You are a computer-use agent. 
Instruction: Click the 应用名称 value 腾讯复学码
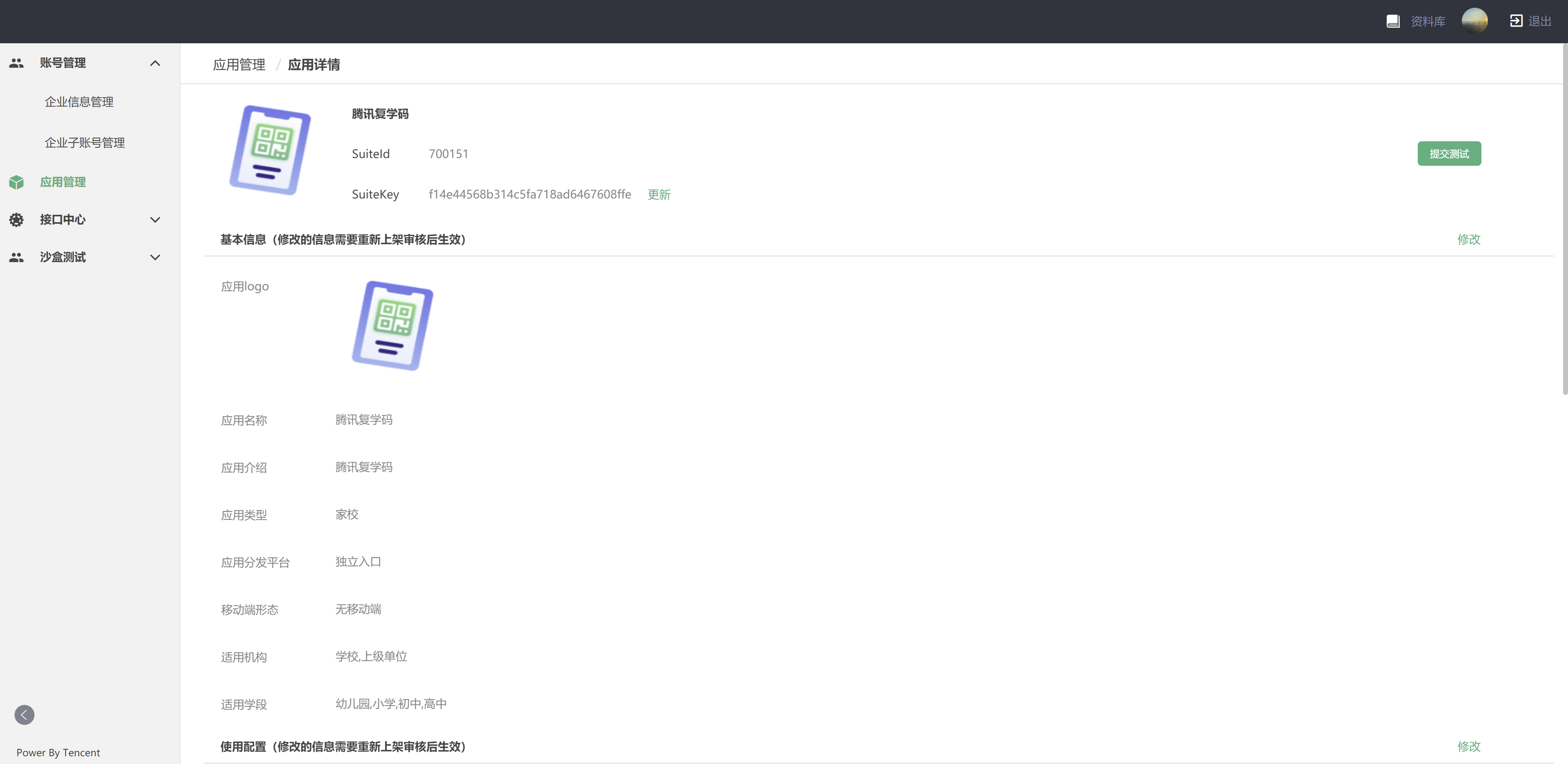[x=364, y=419]
